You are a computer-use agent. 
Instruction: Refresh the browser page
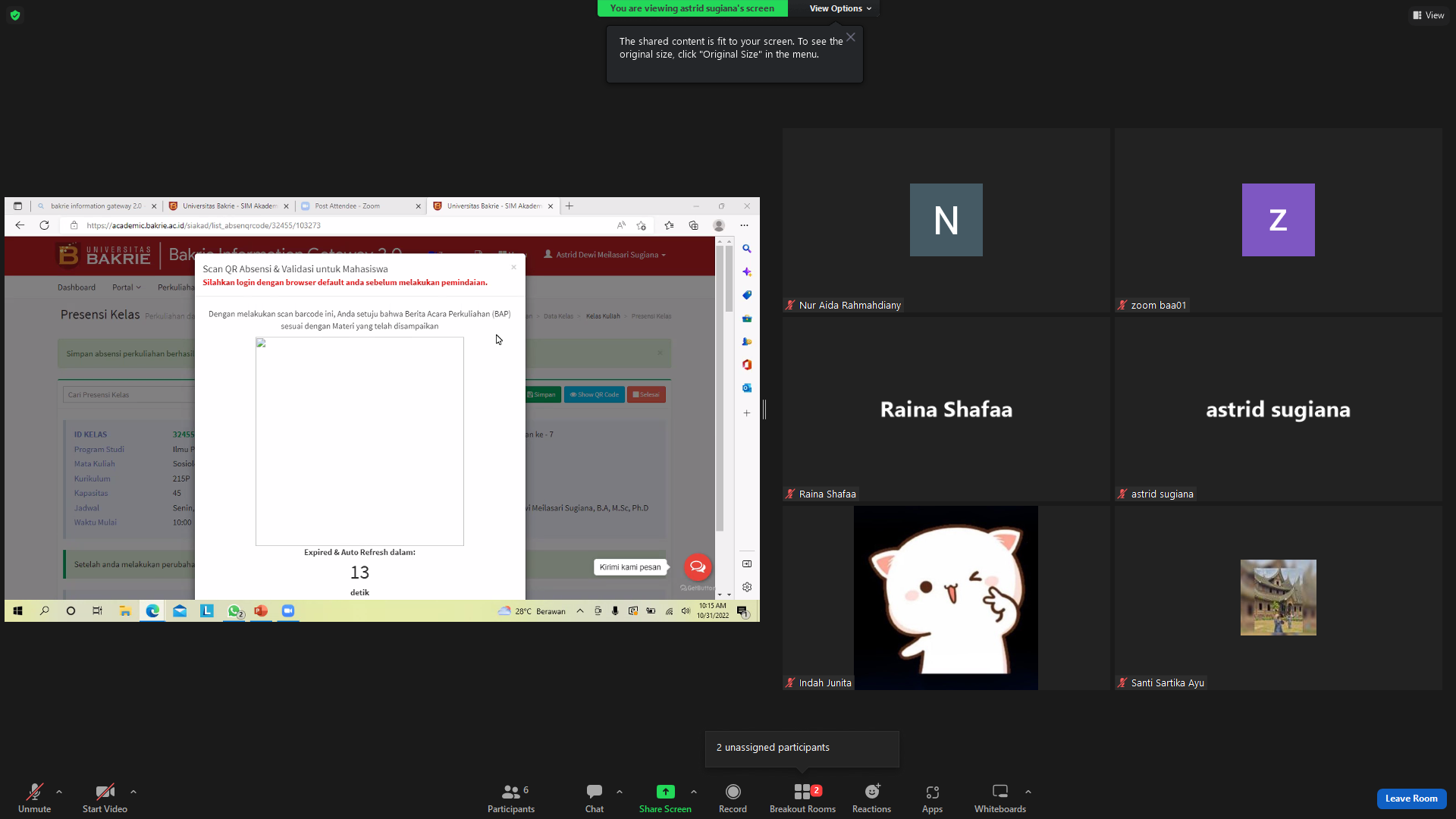pyautogui.click(x=44, y=225)
